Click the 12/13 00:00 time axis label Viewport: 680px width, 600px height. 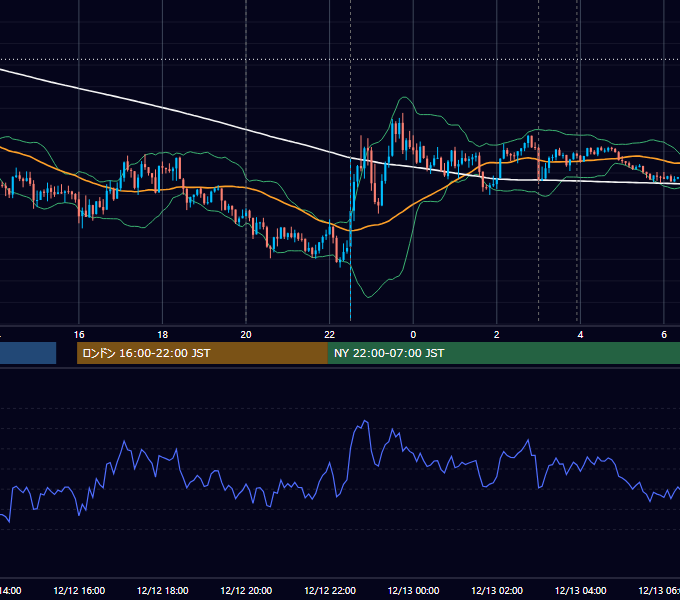413,590
